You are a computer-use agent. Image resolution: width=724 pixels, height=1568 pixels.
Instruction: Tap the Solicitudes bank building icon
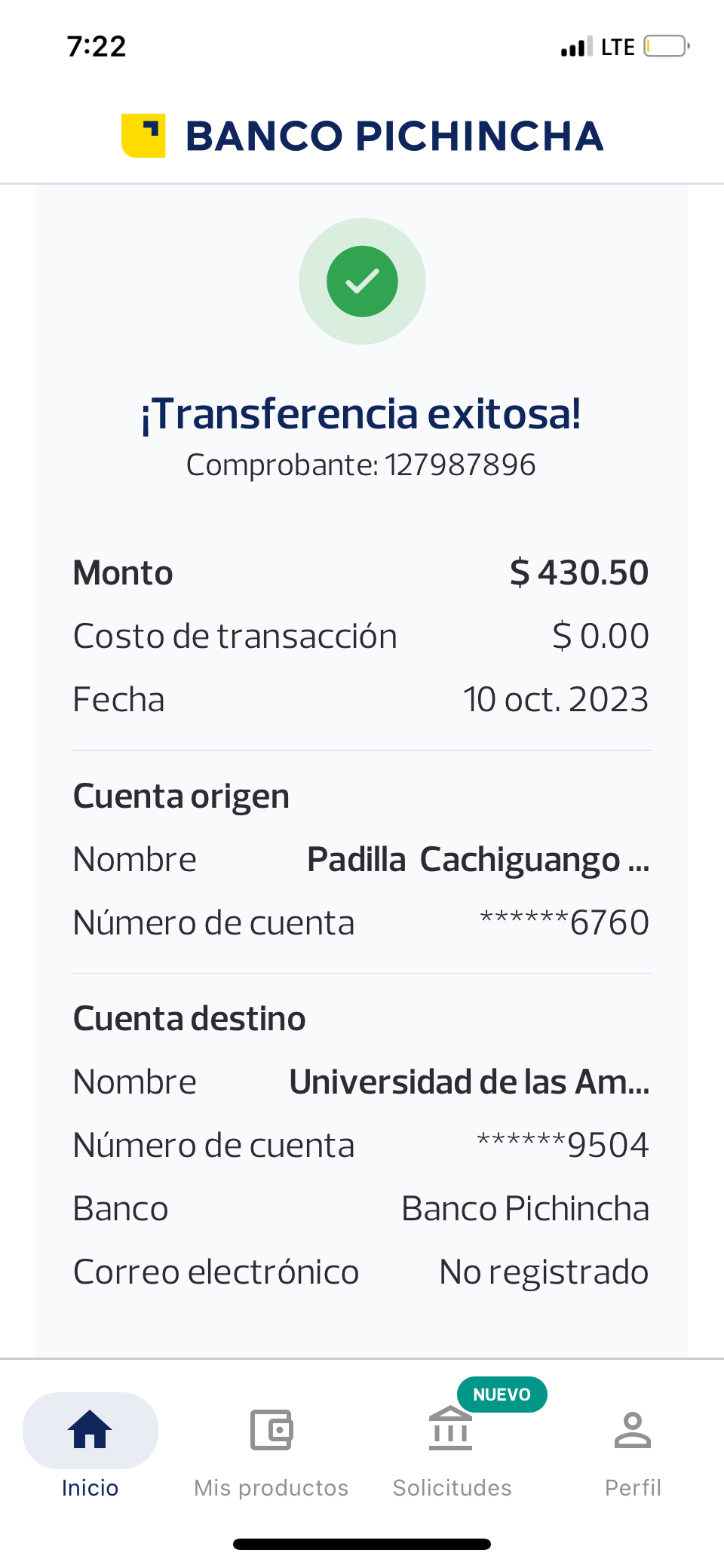pyautogui.click(x=451, y=1429)
